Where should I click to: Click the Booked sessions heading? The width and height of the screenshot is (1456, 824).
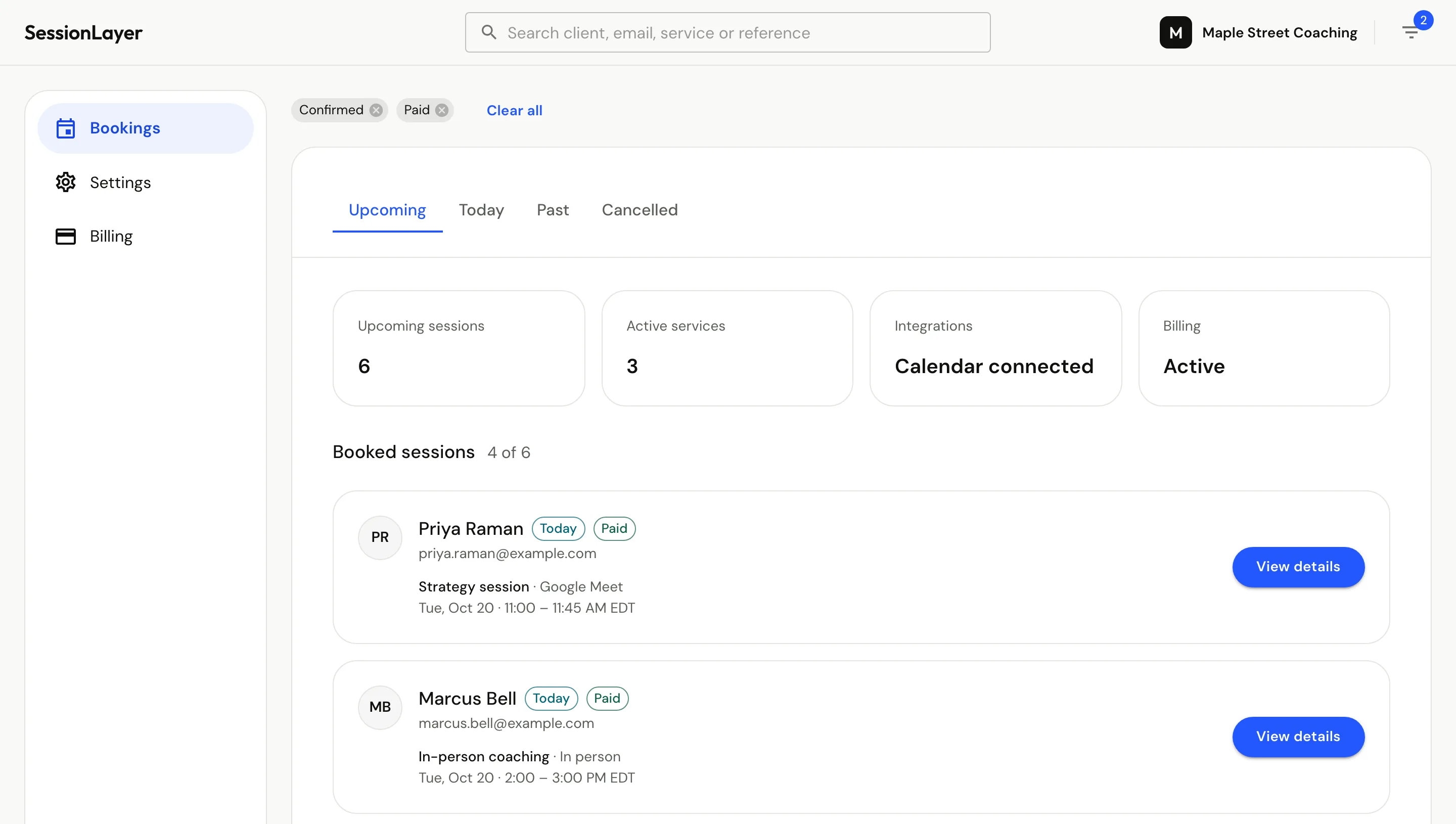[403, 452]
